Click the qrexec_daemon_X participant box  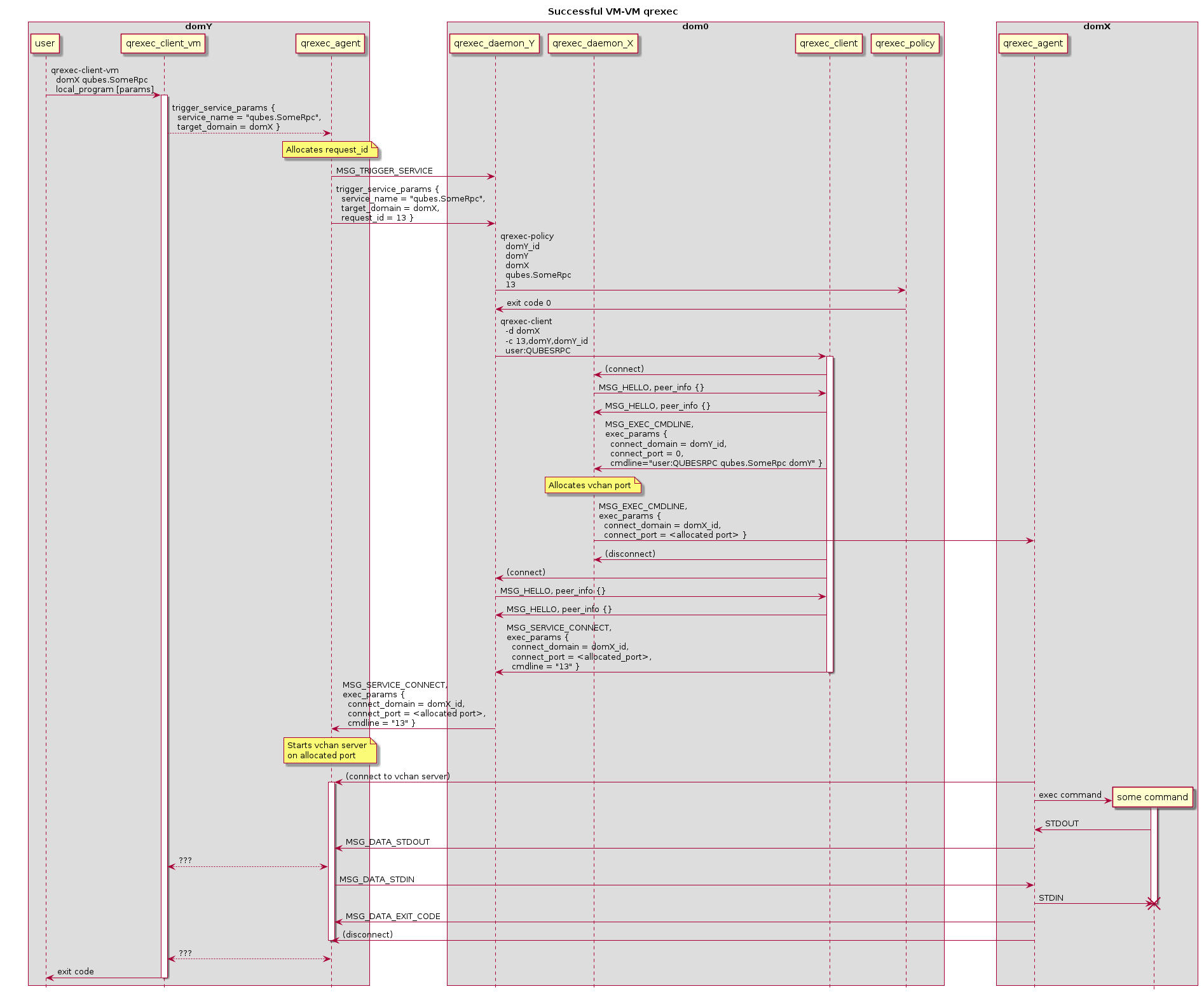pos(592,44)
